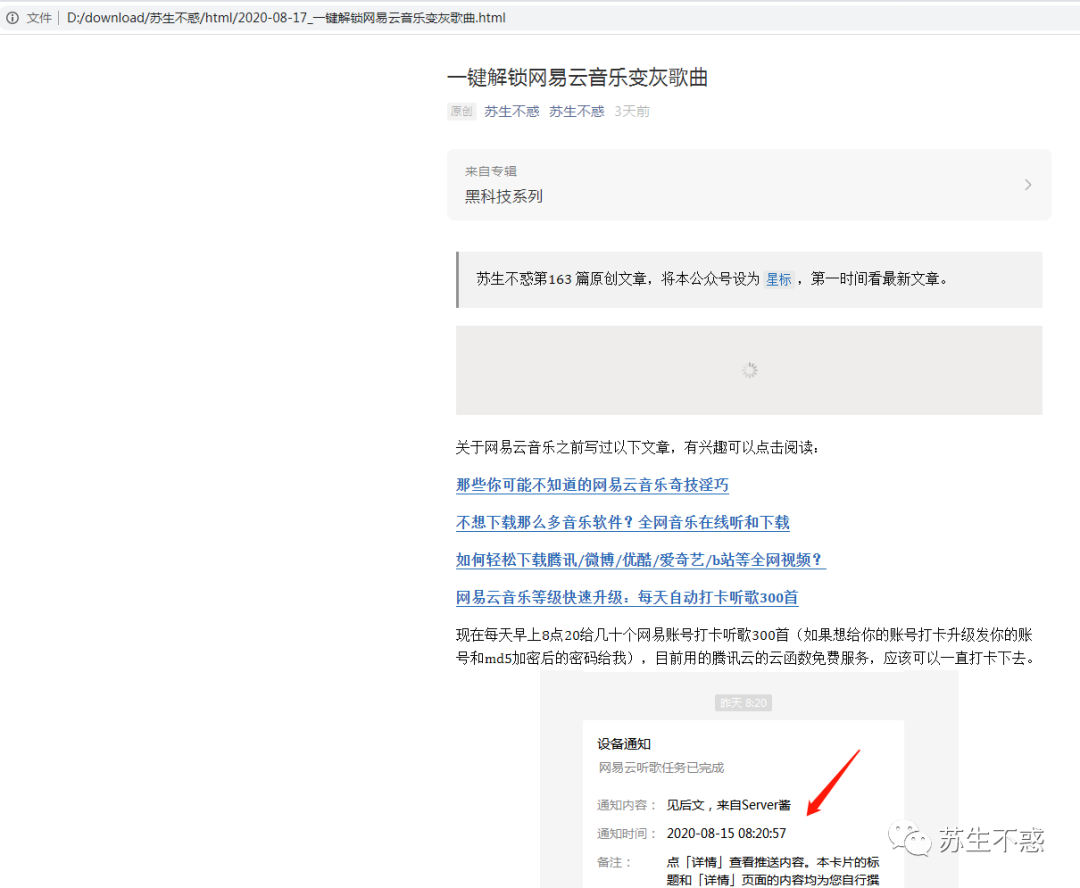Open the 苏生不惑 author link beside 原创
This screenshot has height=888, width=1080.
(511, 112)
